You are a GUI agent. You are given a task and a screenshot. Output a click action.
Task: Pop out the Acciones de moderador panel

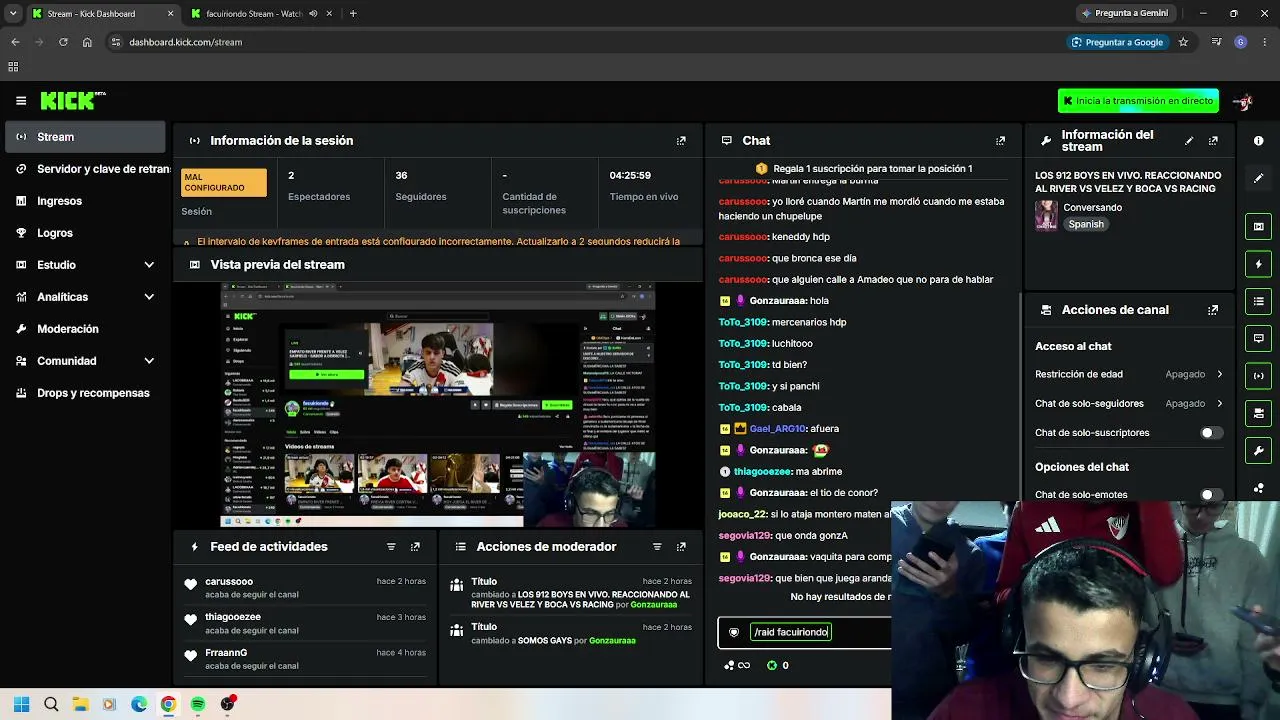(x=681, y=547)
